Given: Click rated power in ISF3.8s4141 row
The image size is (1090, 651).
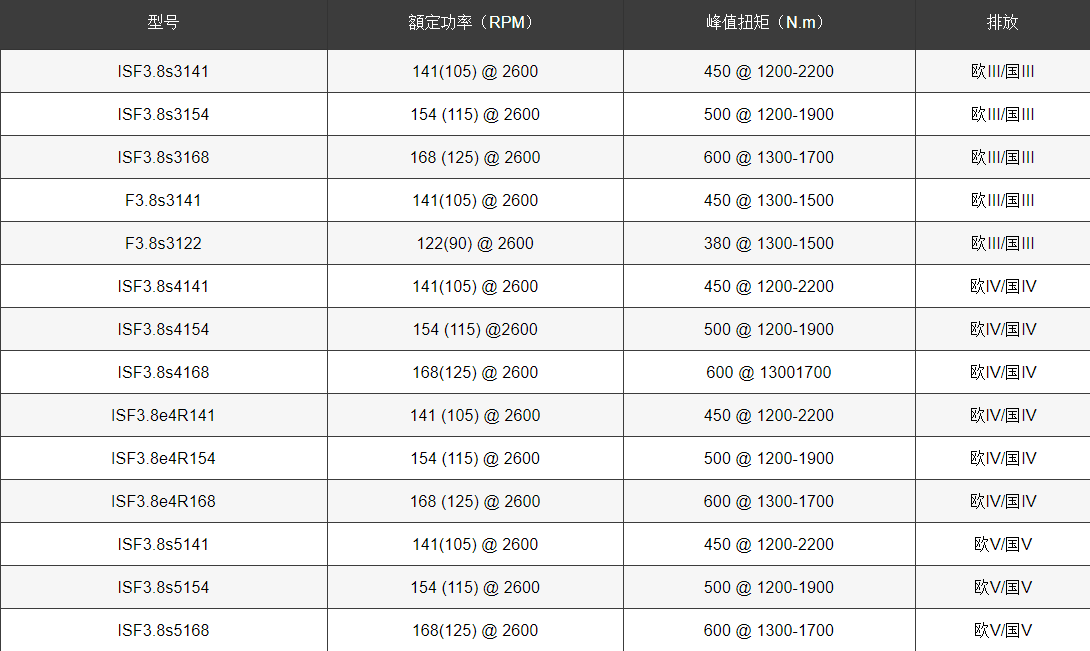Looking at the screenshot, I should (475, 287).
